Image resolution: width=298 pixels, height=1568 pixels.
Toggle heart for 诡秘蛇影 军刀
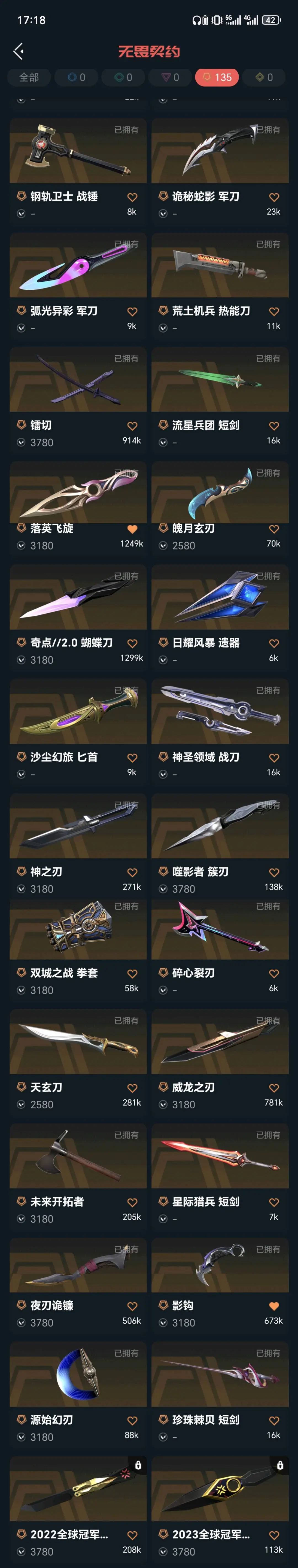tap(274, 197)
